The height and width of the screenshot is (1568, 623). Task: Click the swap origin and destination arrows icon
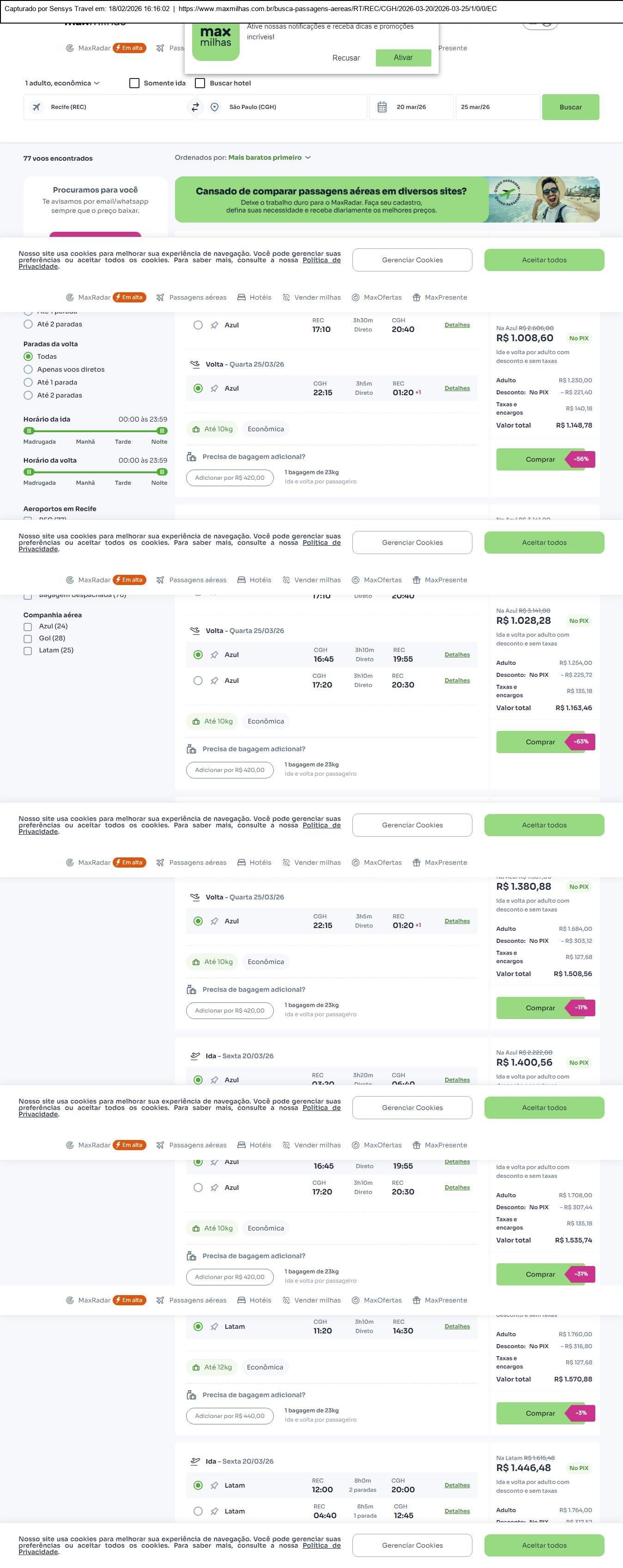click(195, 107)
